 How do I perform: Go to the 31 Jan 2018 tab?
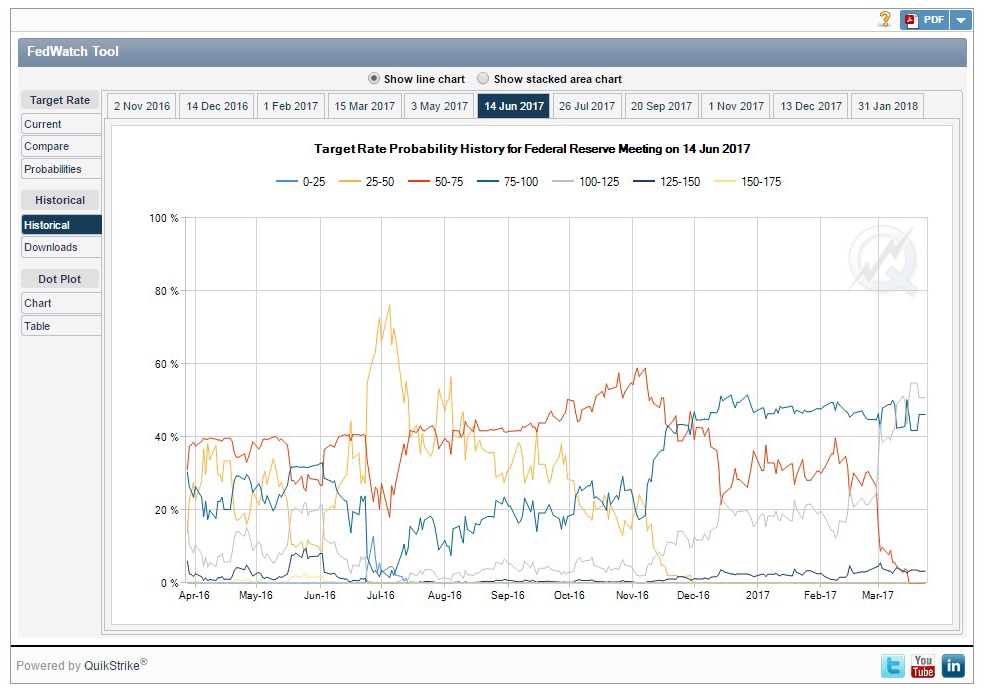point(887,106)
